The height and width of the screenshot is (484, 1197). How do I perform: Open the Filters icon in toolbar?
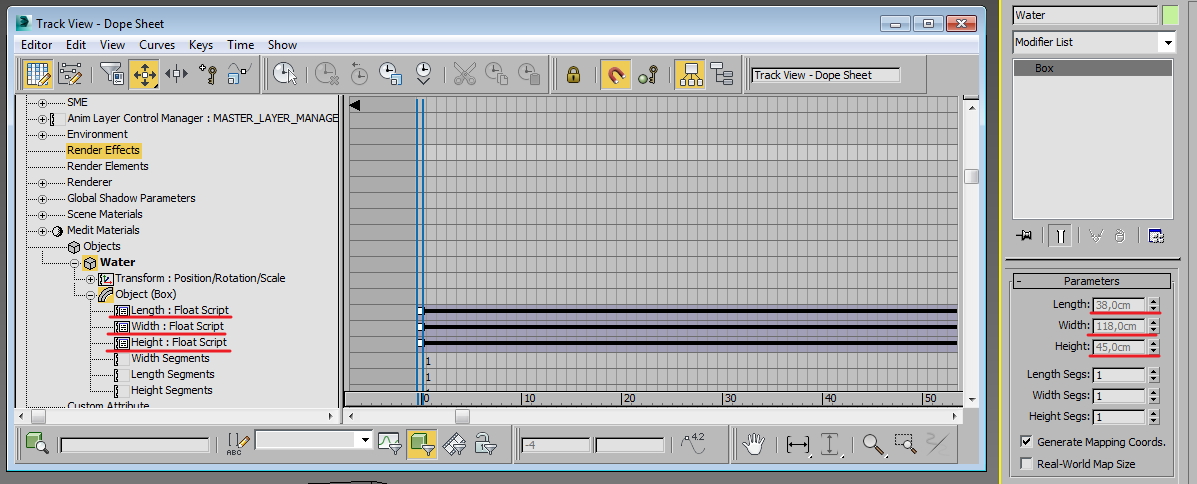click(x=112, y=75)
